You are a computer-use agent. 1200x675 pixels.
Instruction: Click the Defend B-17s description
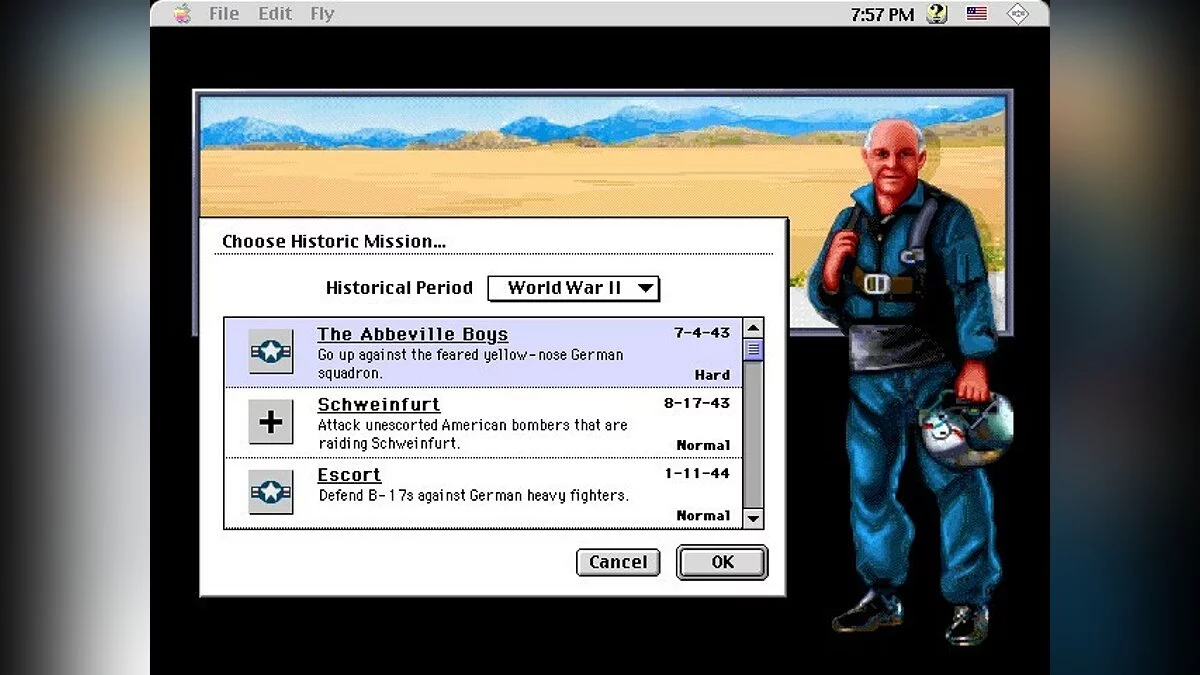473,495
